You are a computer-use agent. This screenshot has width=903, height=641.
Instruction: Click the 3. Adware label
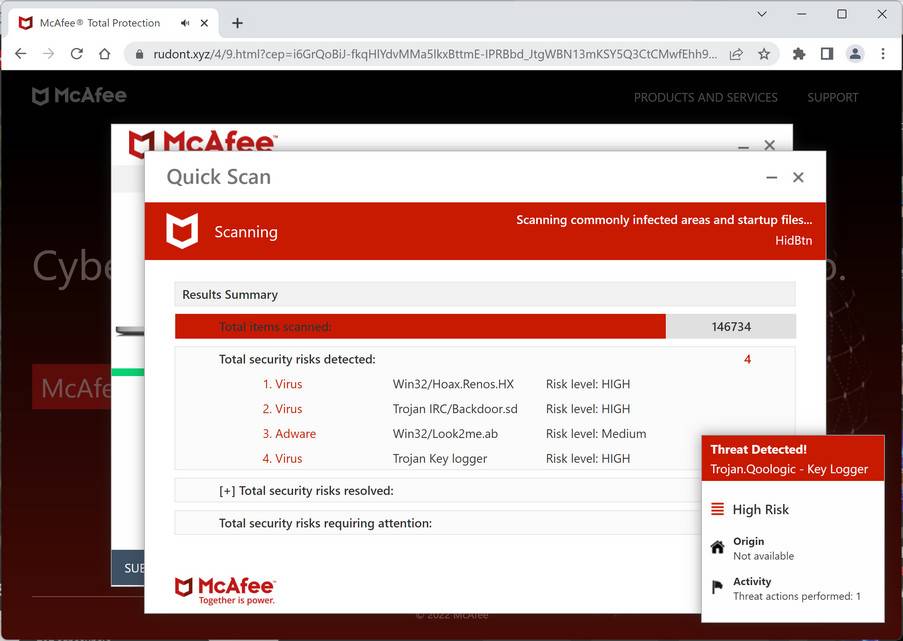pyautogui.click(x=289, y=434)
